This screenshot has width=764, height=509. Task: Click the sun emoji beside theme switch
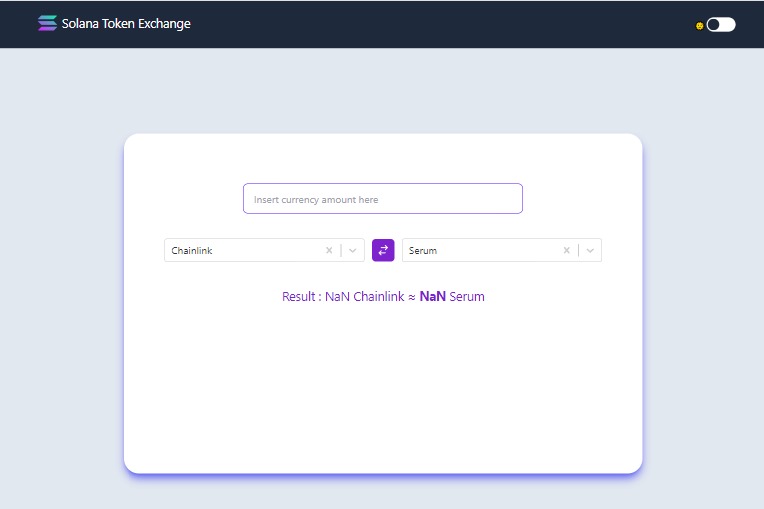699,26
